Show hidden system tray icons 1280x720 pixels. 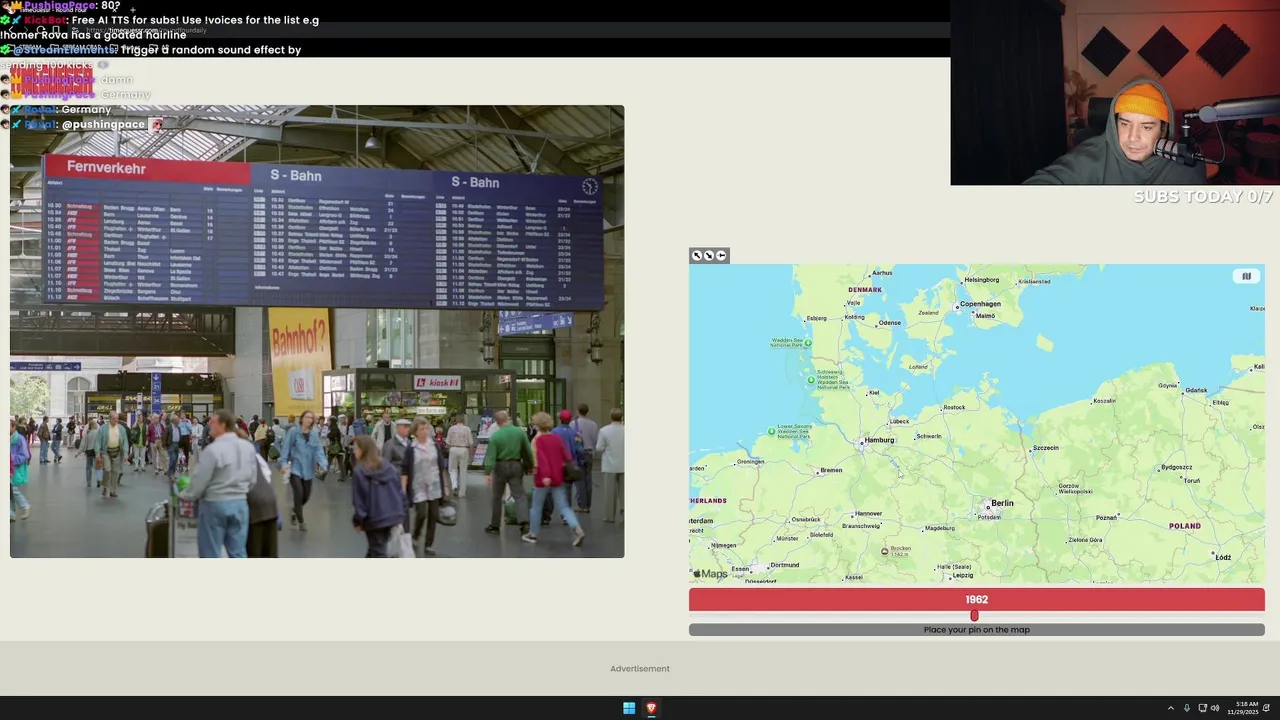tap(1170, 708)
